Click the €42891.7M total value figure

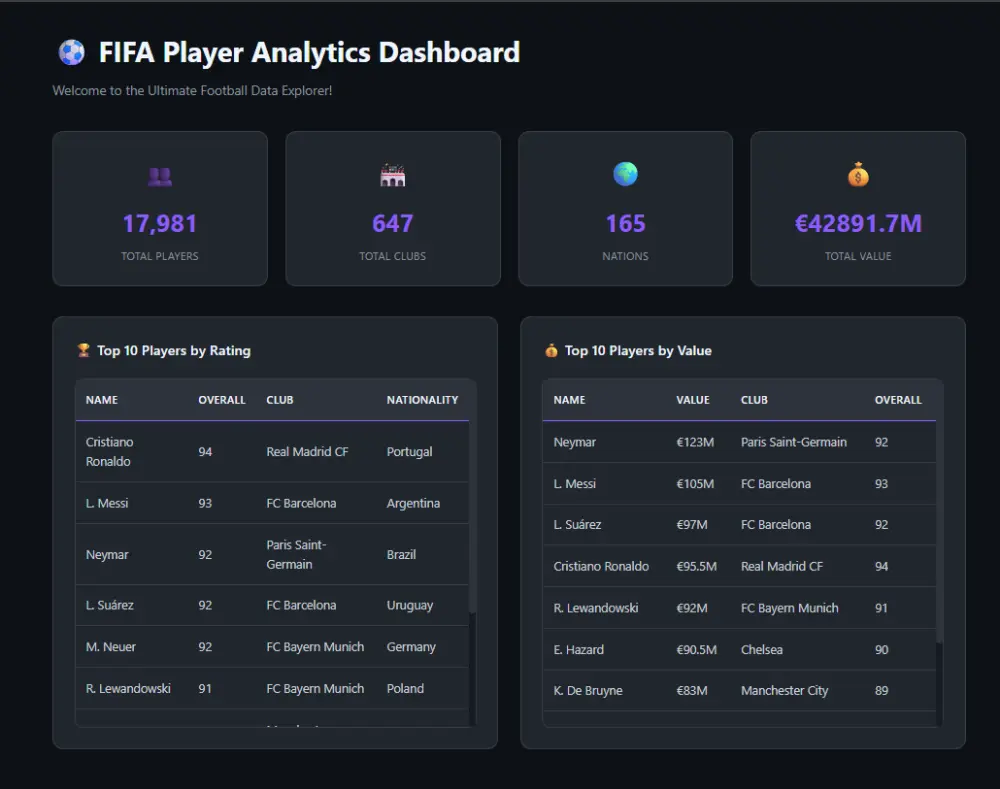tap(858, 224)
